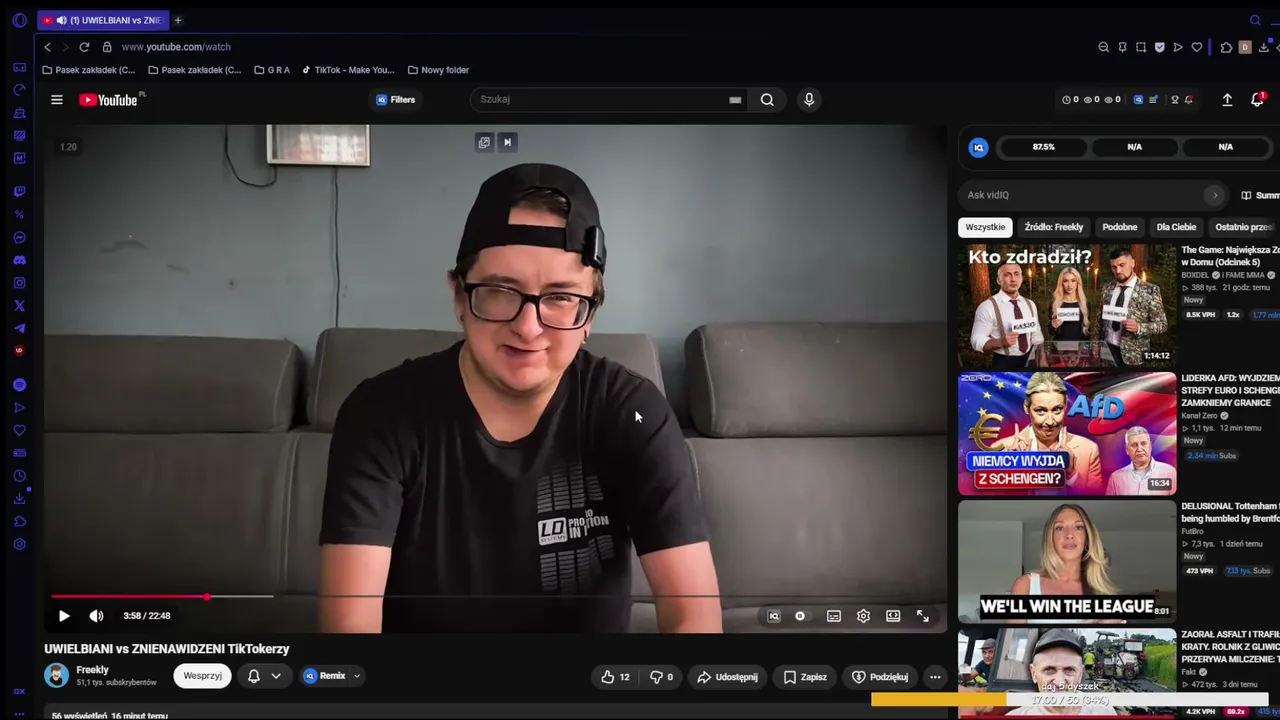Save video with the Zapisz button

pyautogui.click(x=805, y=677)
